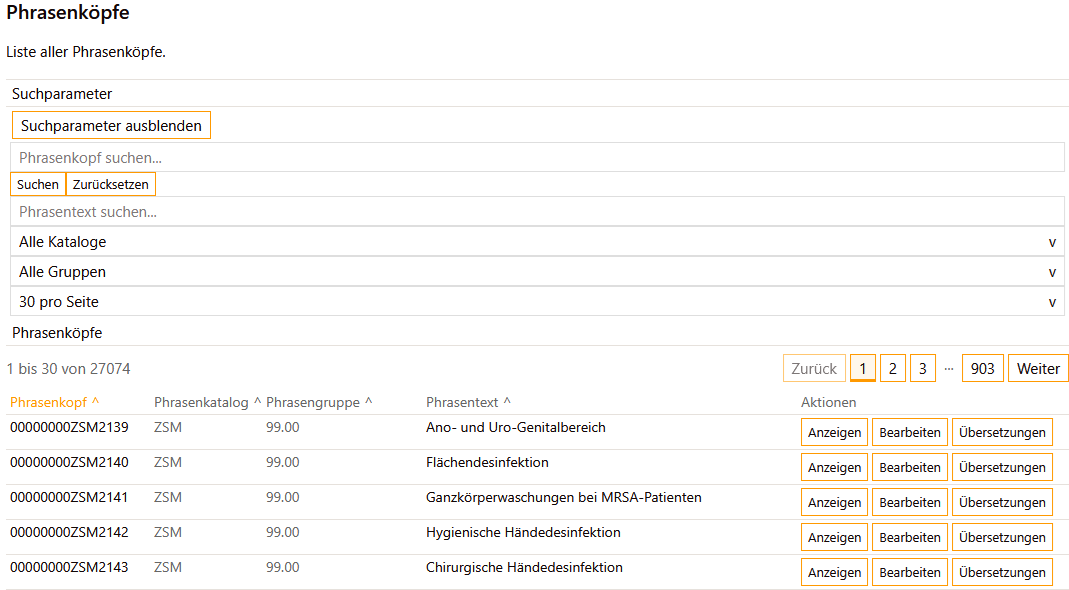
Task: Click ZSM catalog in ZSM2139 row
Action: tap(168, 428)
